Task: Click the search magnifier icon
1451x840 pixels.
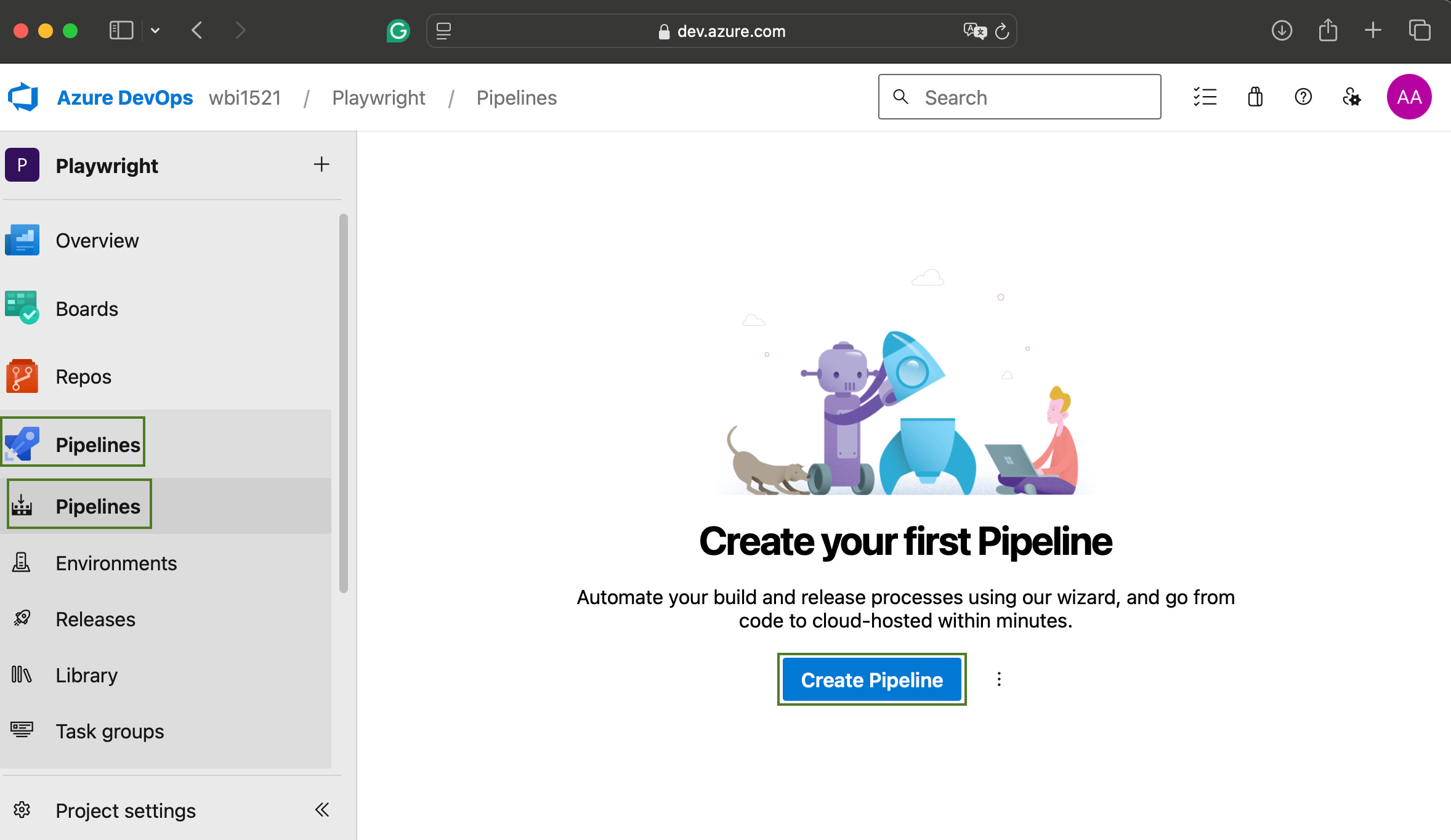Action: click(x=900, y=97)
